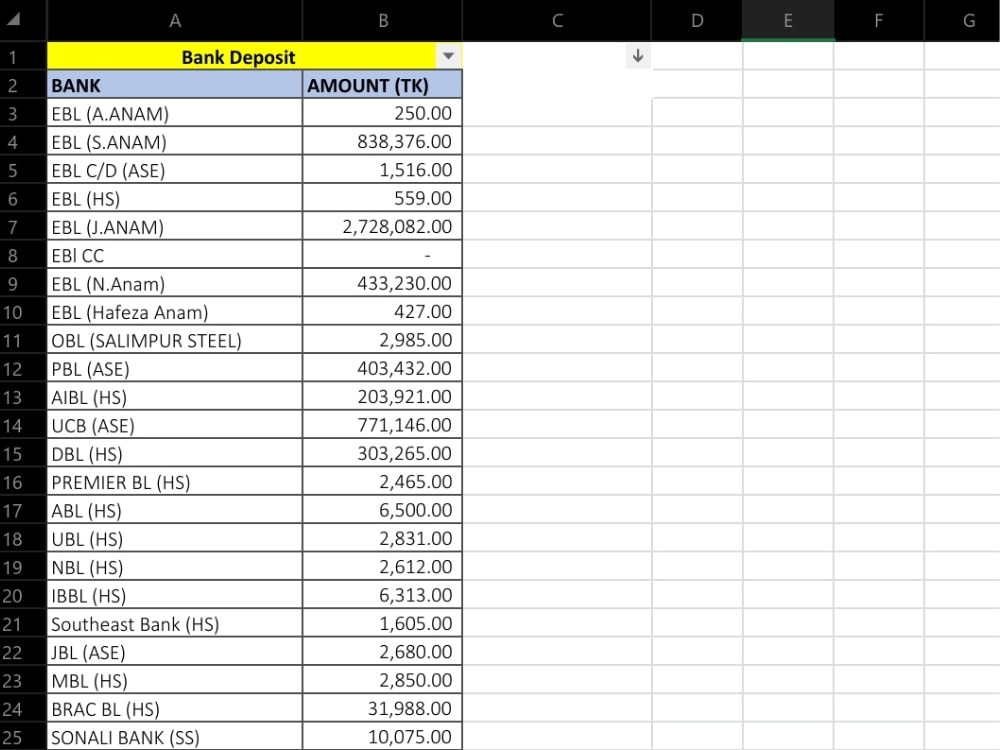
Task: Click the amount 2,728,082.00
Action: [397, 226]
